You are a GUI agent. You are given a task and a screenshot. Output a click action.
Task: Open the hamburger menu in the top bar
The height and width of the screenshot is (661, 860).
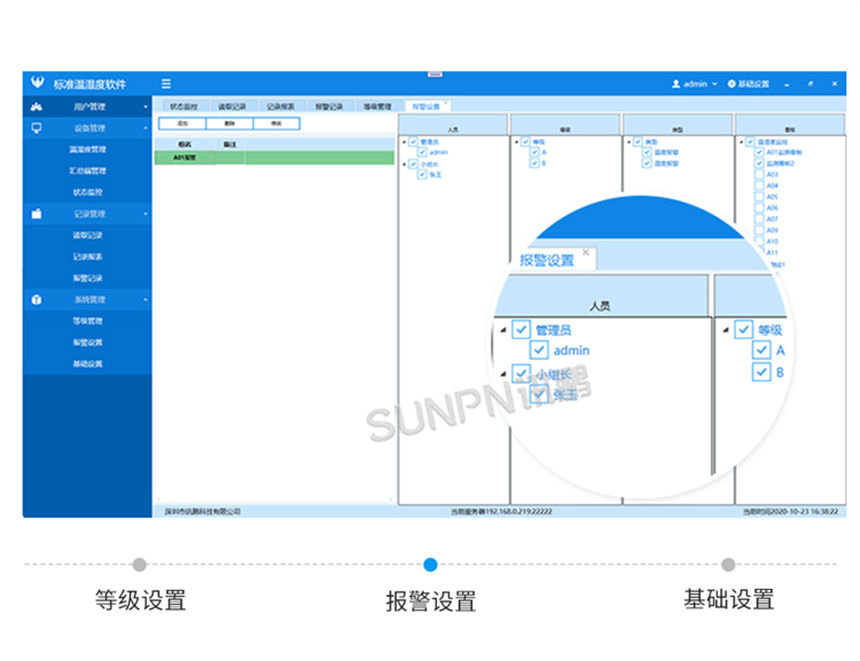point(167,84)
